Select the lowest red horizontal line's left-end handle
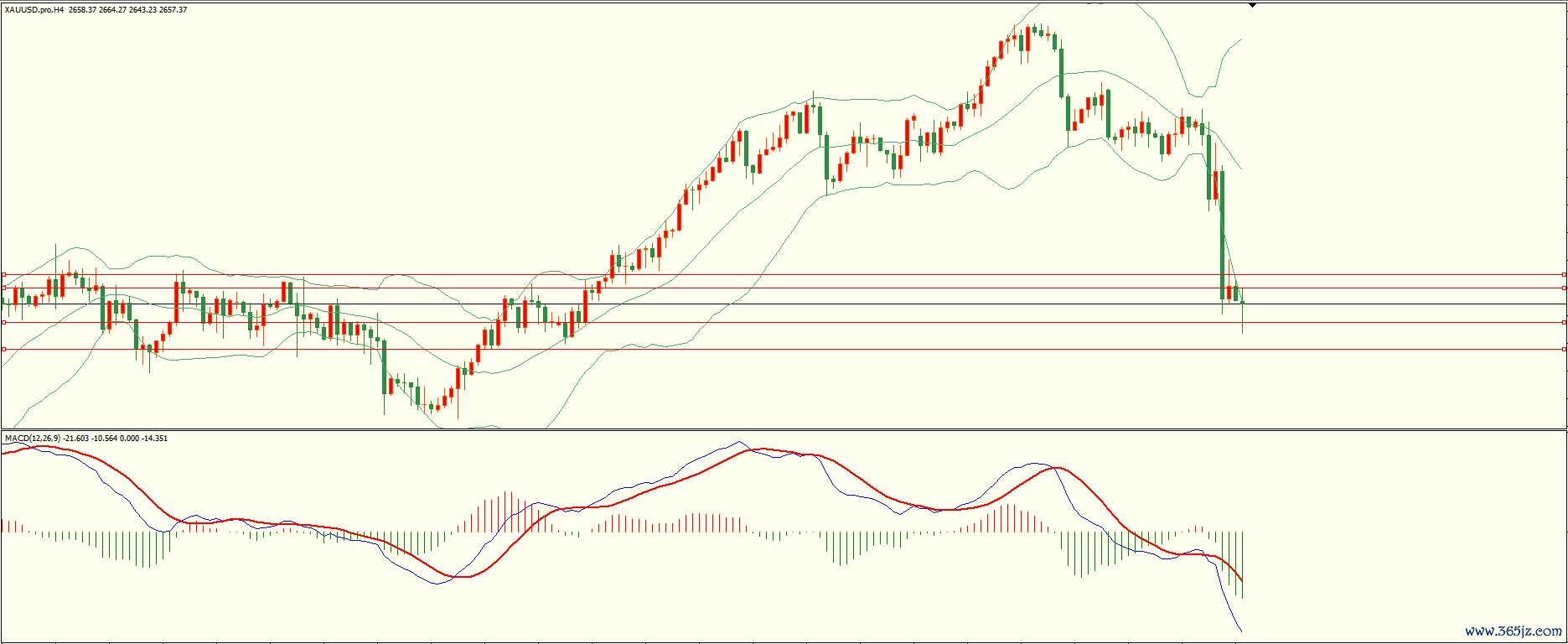 tap(3, 349)
